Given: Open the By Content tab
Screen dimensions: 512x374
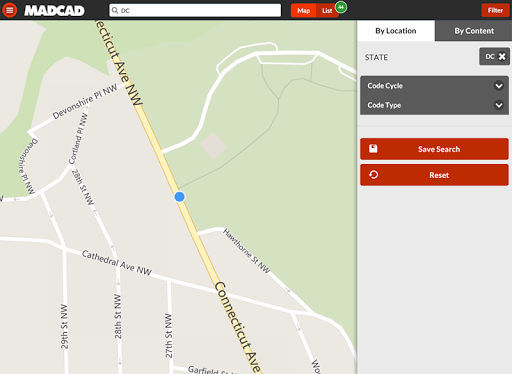Looking at the screenshot, I should click(x=474, y=31).
